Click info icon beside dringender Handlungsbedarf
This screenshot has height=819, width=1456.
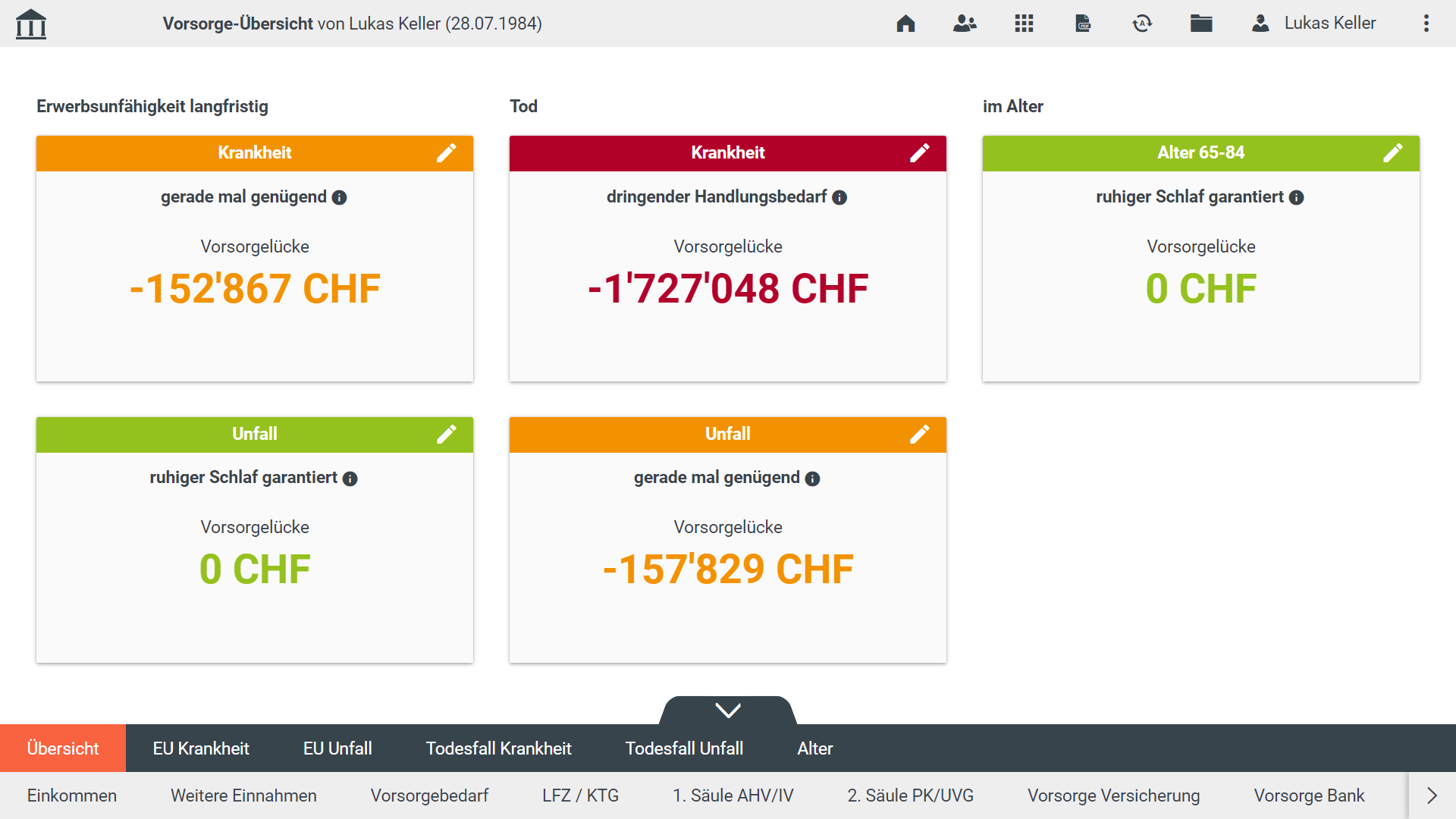[839, 198]
